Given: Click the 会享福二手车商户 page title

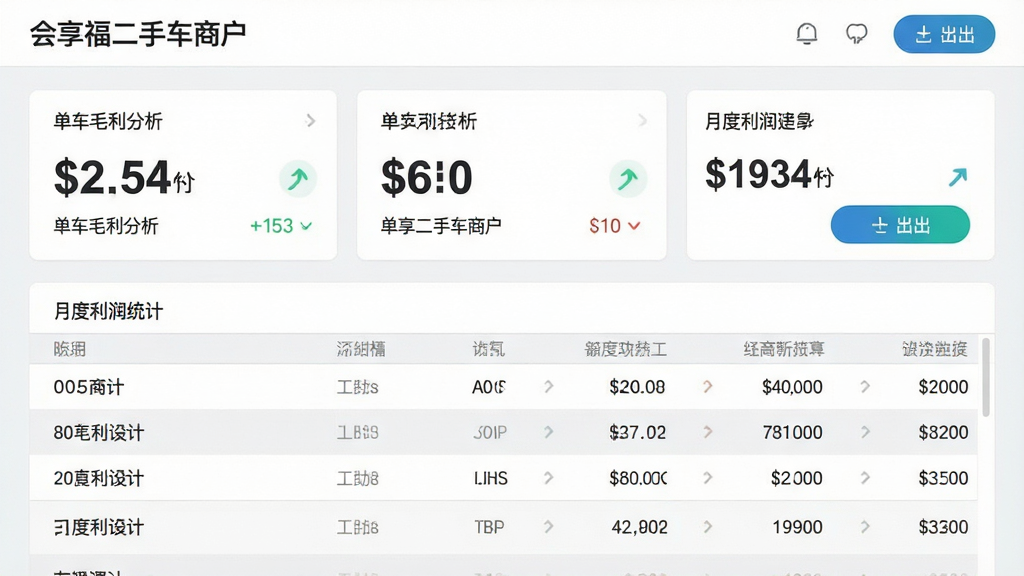Looking at the screenshot, I should click(x=138, y=34).
